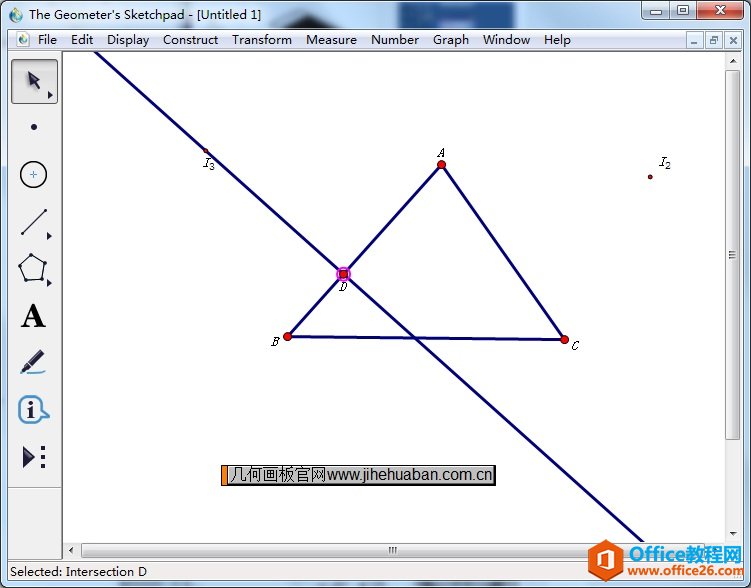751x588 pixels.
Task: Click the vertical scrollbar thumb
Action: click(x=733, y=255)
